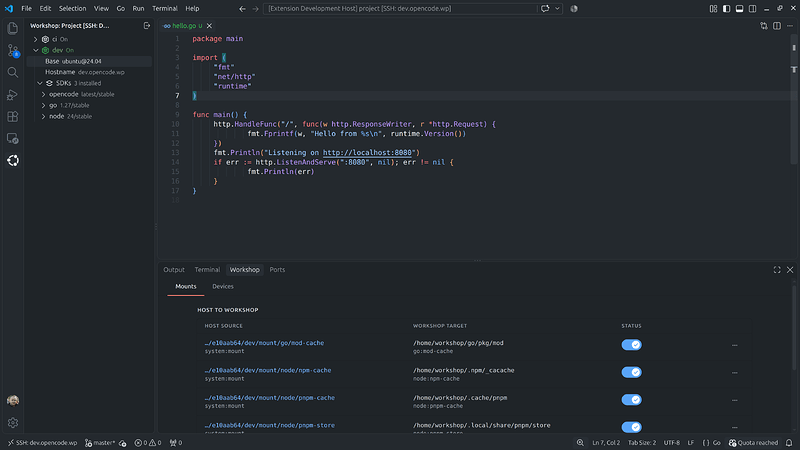The height and width of the screenshot is (450, 800).
Task: Switch to the Devices sub-tab
Action: [x=223, y=286]
